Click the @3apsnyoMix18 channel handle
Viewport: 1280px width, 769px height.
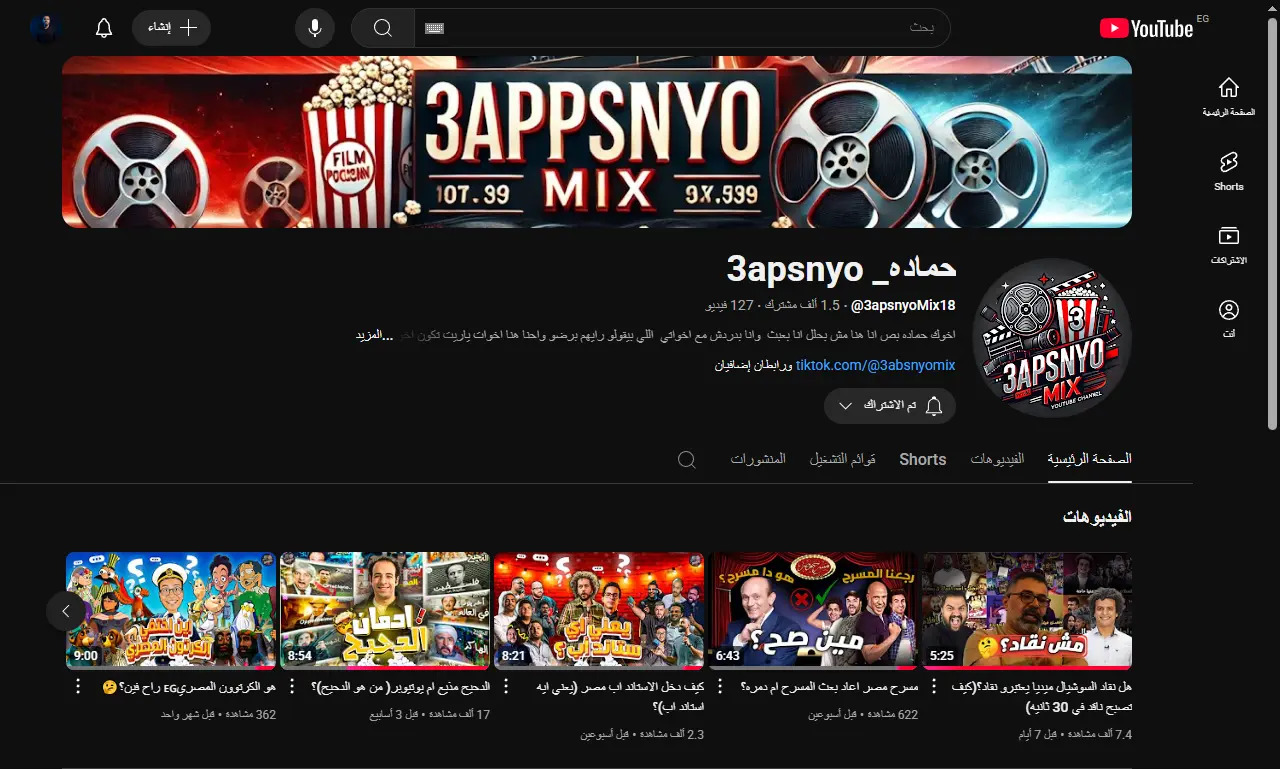click(x=903, y=305)
